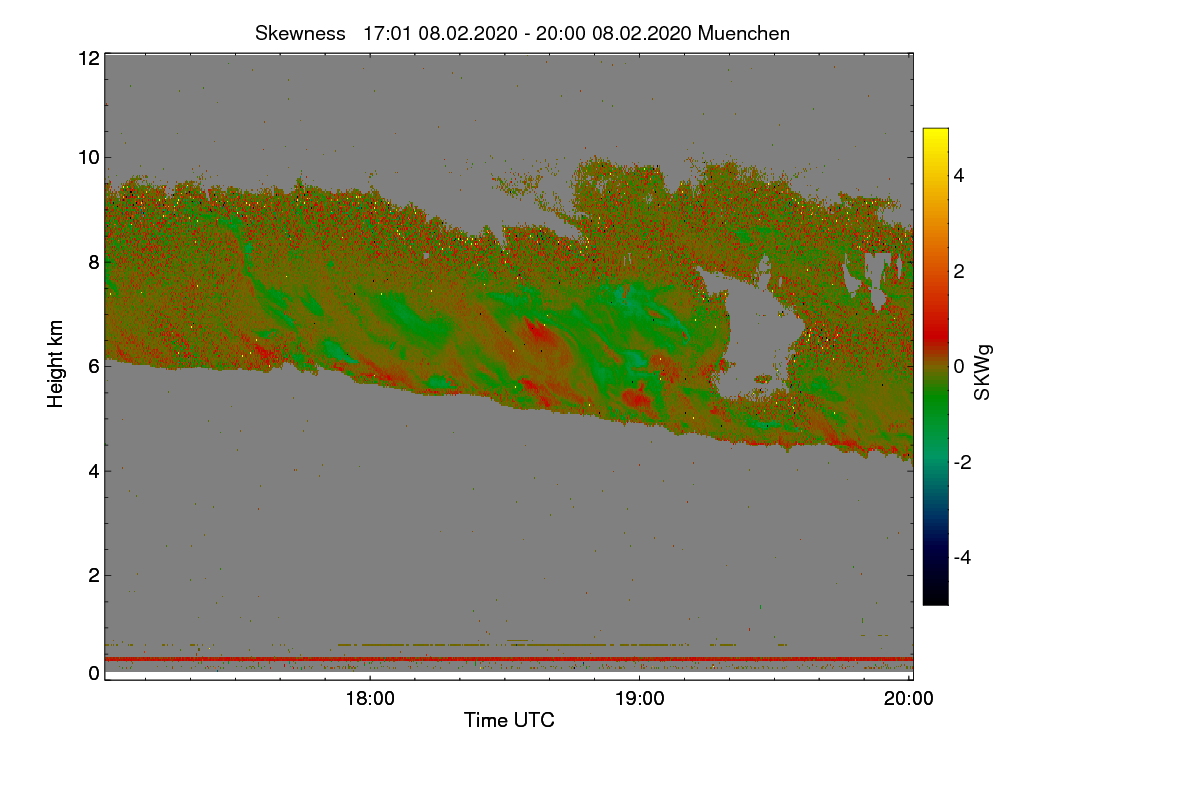Click the height tick label 0

click(x=93, y=673)
